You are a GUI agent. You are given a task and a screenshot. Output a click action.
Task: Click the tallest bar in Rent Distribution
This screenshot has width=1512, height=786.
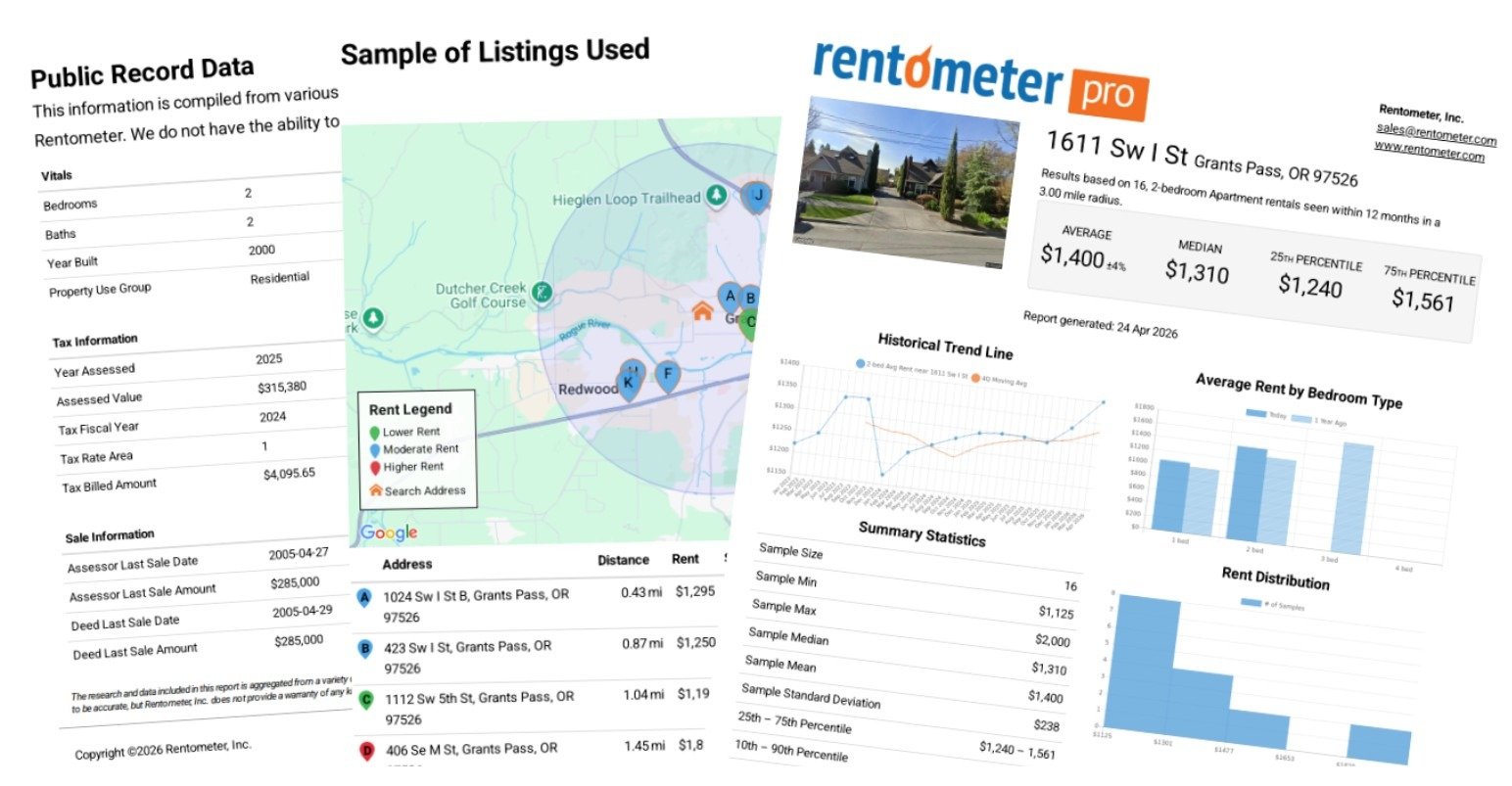coord(1143,661)
